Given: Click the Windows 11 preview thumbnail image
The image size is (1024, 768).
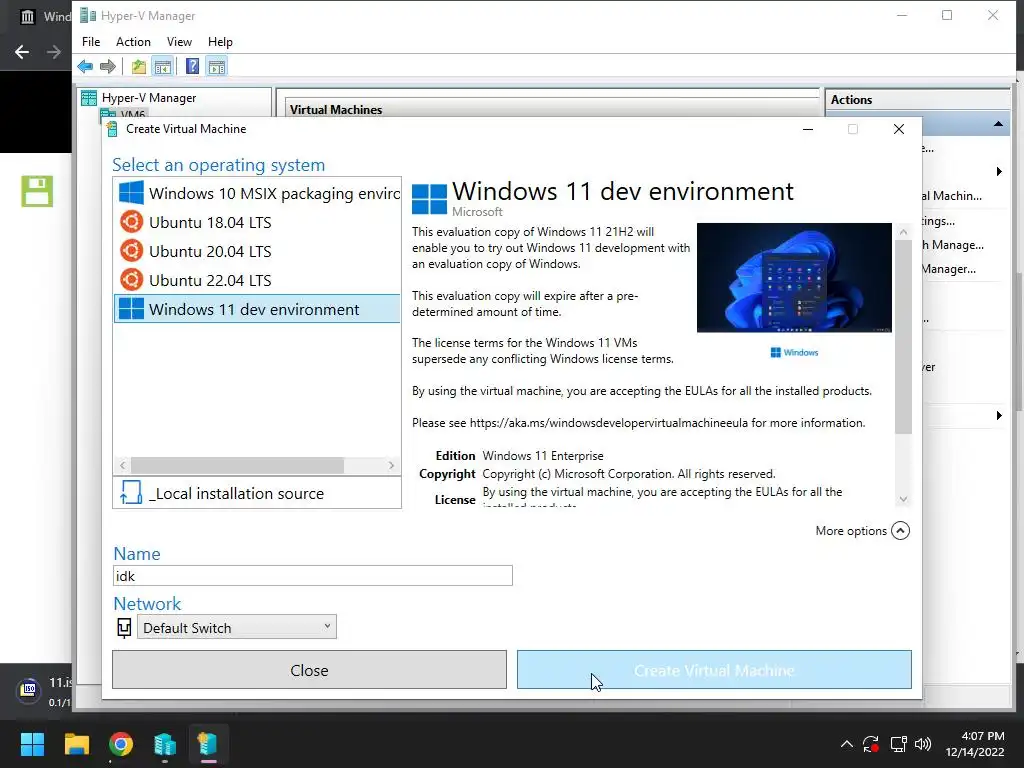Looking at the screenshot, I should pos(794,278).
